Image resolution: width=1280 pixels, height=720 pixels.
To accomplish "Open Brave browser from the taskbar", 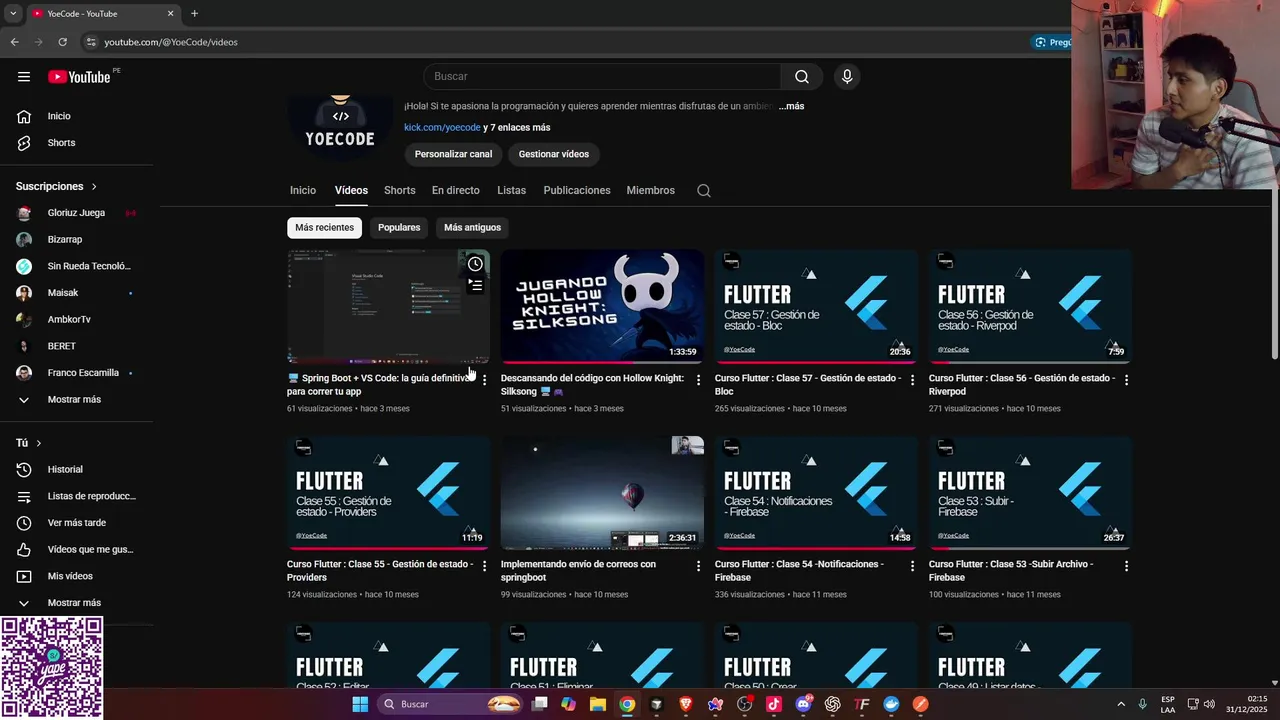I will 686,704.
